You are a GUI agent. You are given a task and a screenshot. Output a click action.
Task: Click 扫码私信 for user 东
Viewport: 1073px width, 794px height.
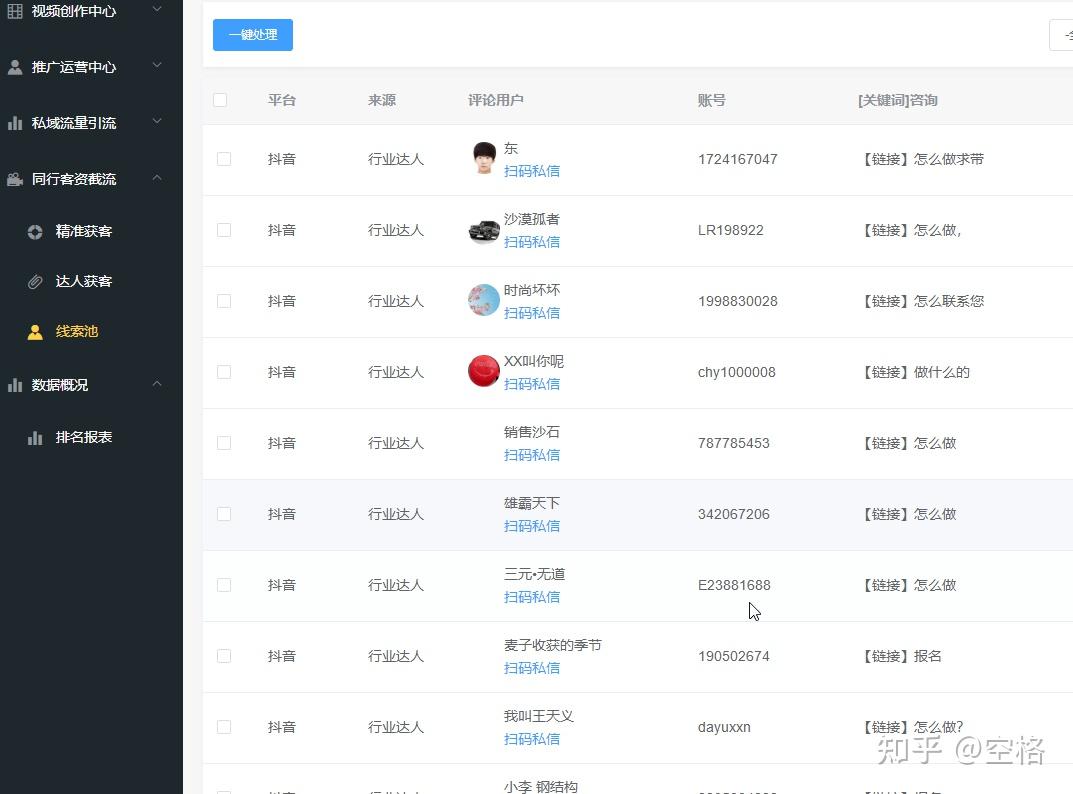point(532,171)
